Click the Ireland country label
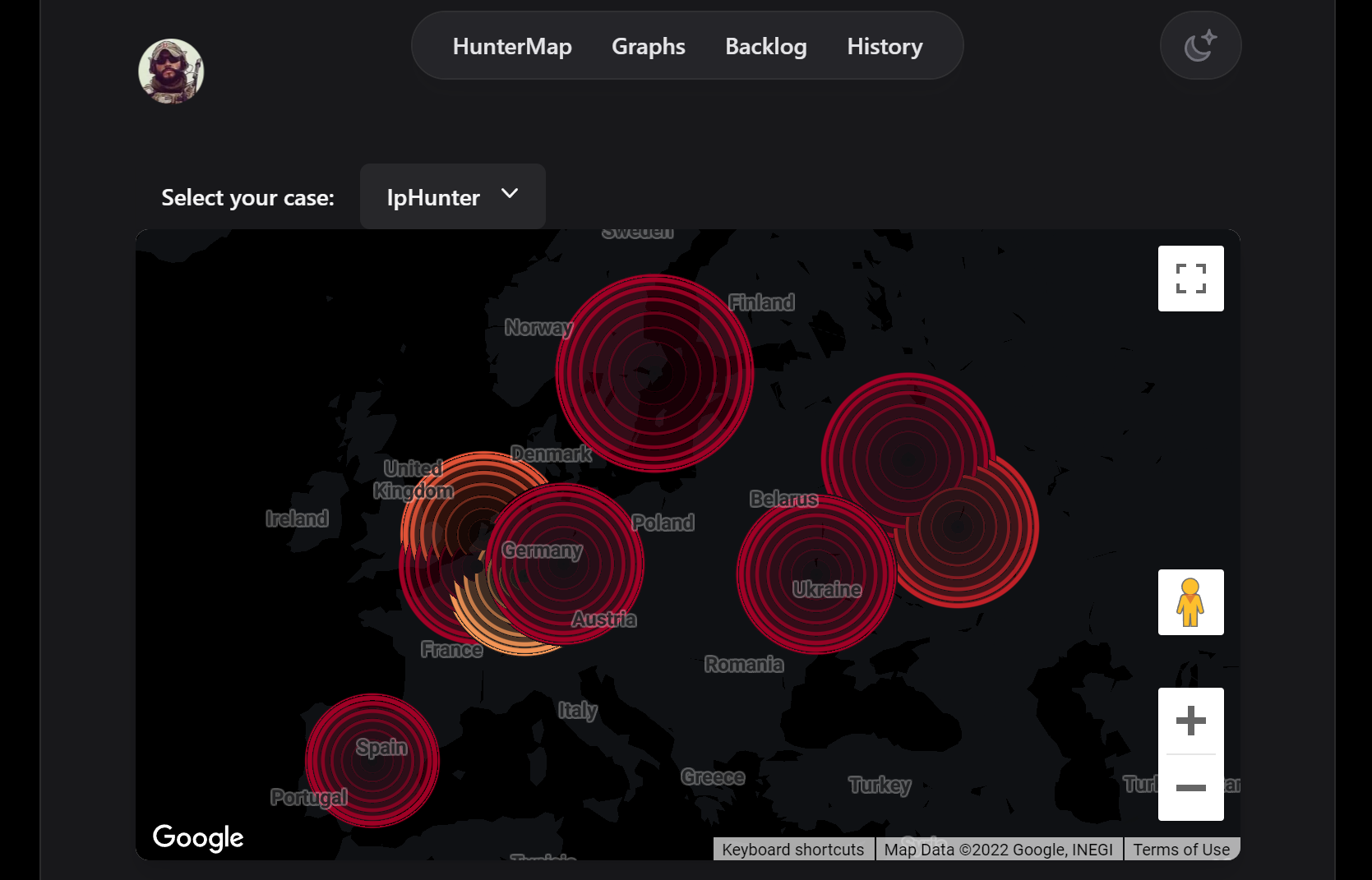The width and height of the screenshot is (1372, 880). pyautogui.click(x=297, y=518)
